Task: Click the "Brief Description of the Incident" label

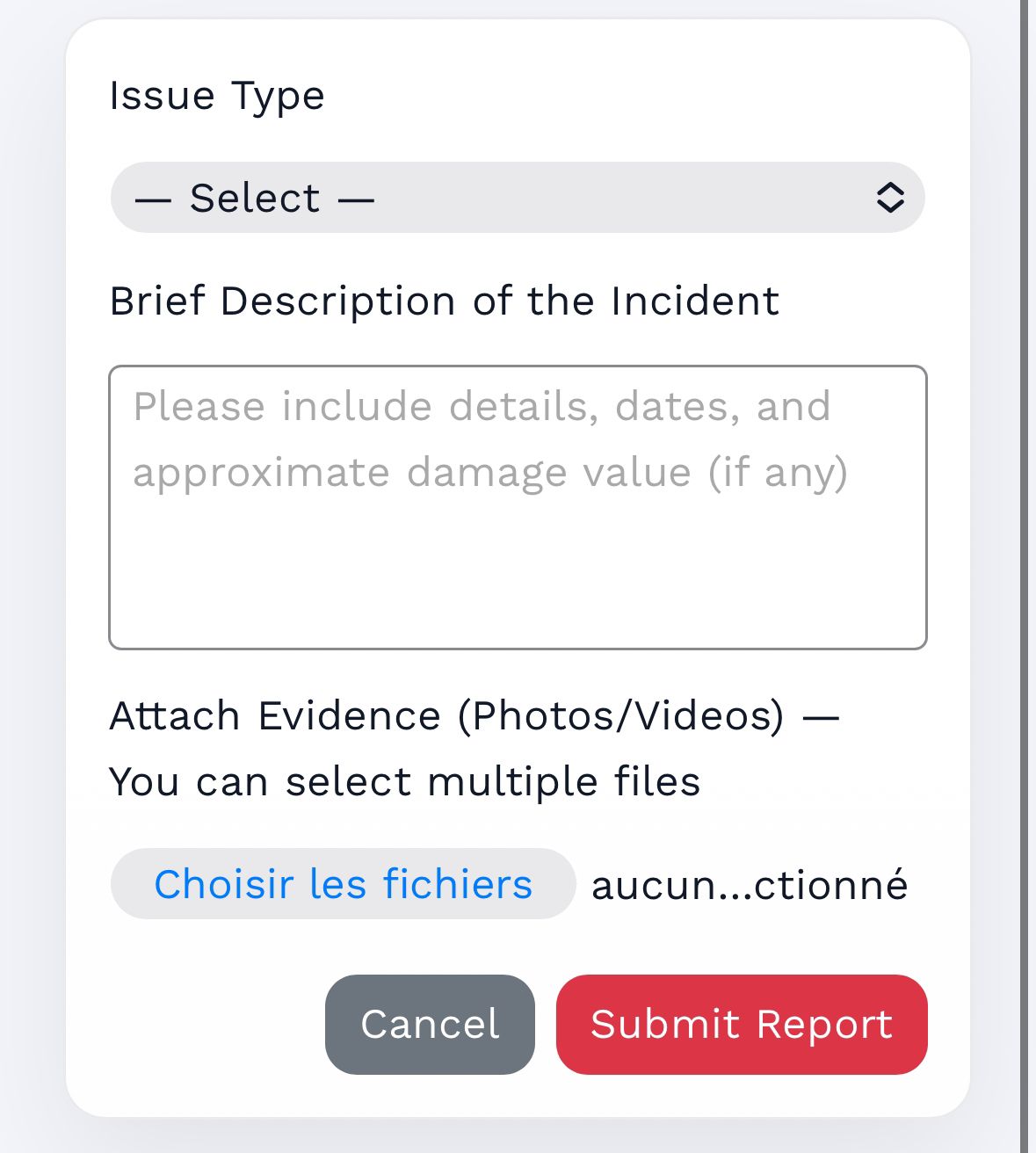Action: tap(444, 301)
